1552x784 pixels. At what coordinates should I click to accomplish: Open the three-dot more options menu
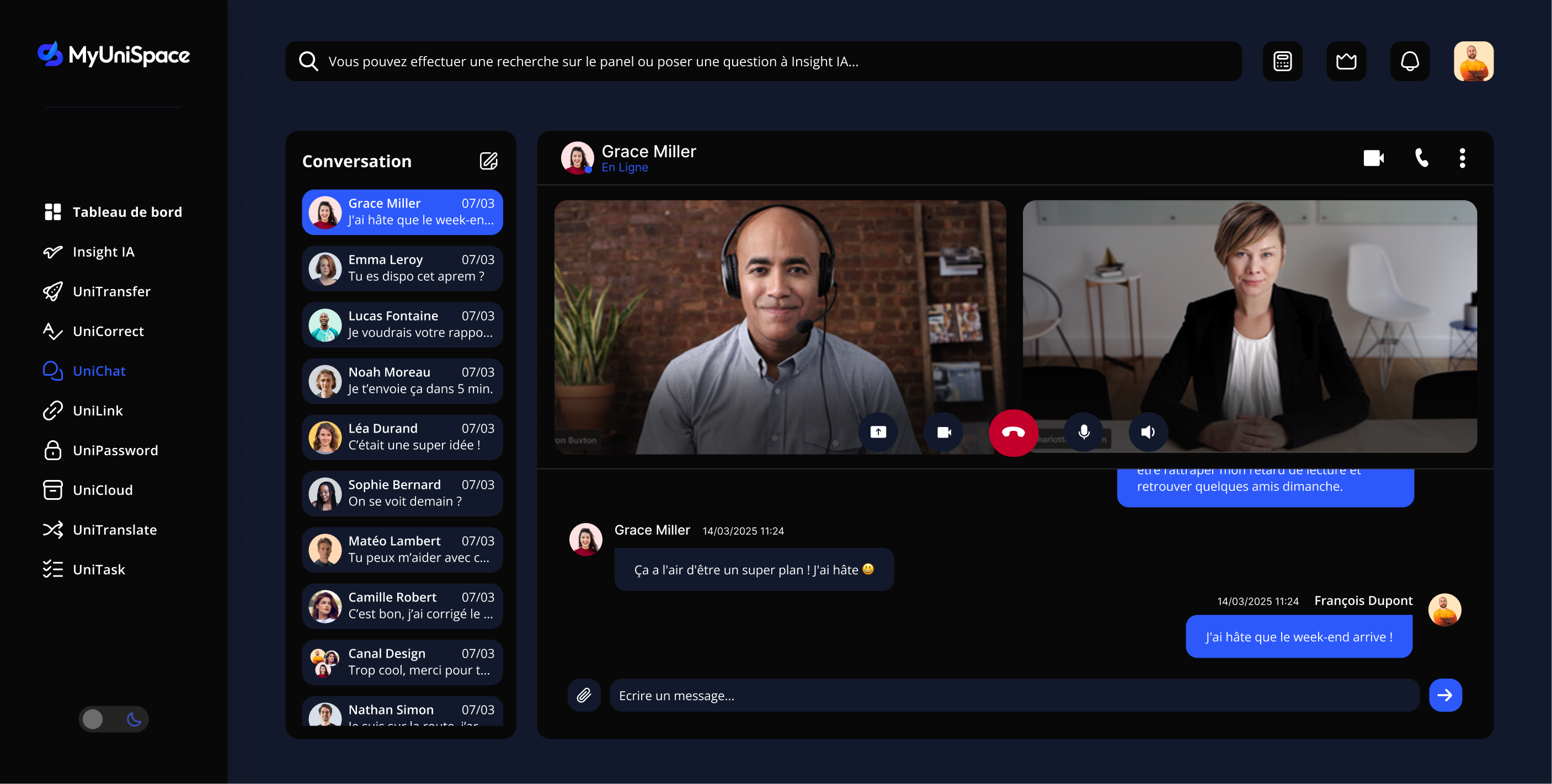tap(1462, 158)
